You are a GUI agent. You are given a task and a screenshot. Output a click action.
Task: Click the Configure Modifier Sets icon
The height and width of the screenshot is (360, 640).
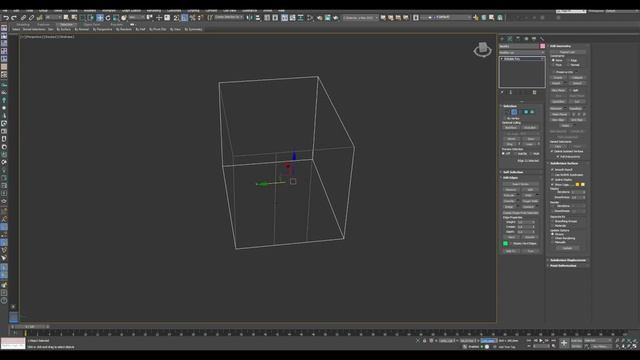click(534, 92)
